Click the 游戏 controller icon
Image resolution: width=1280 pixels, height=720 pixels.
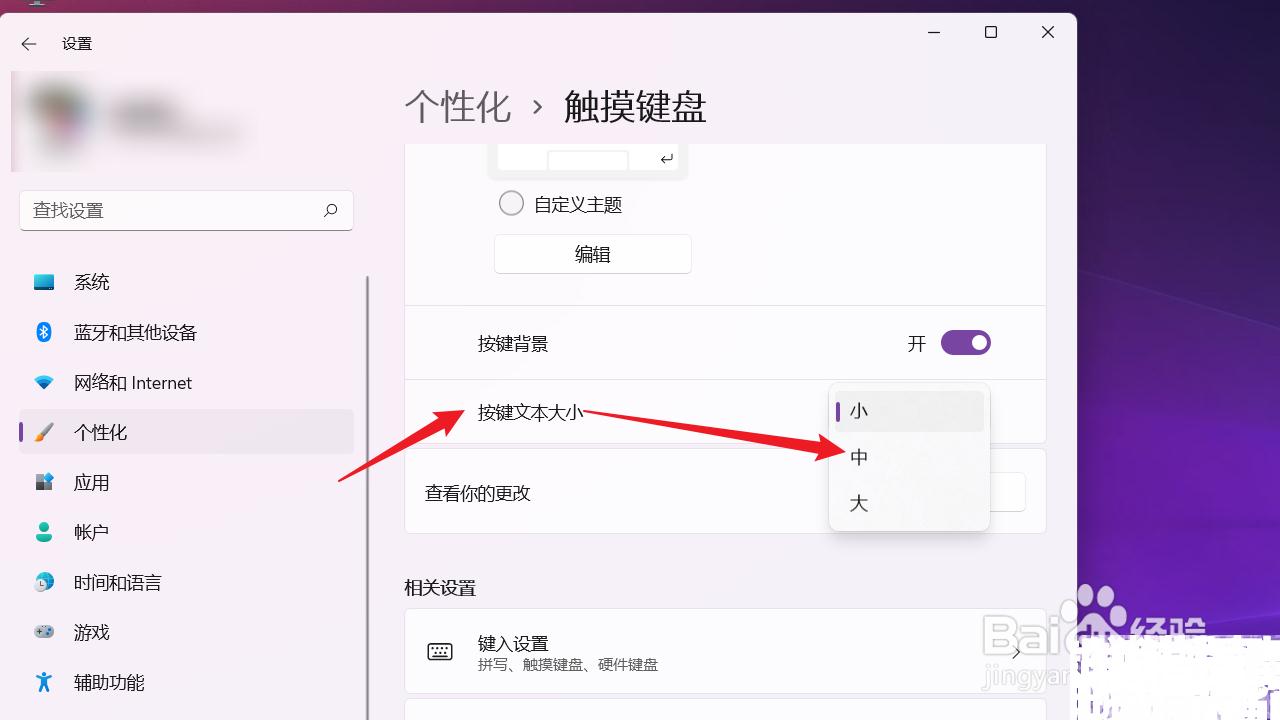pos(44,632)
